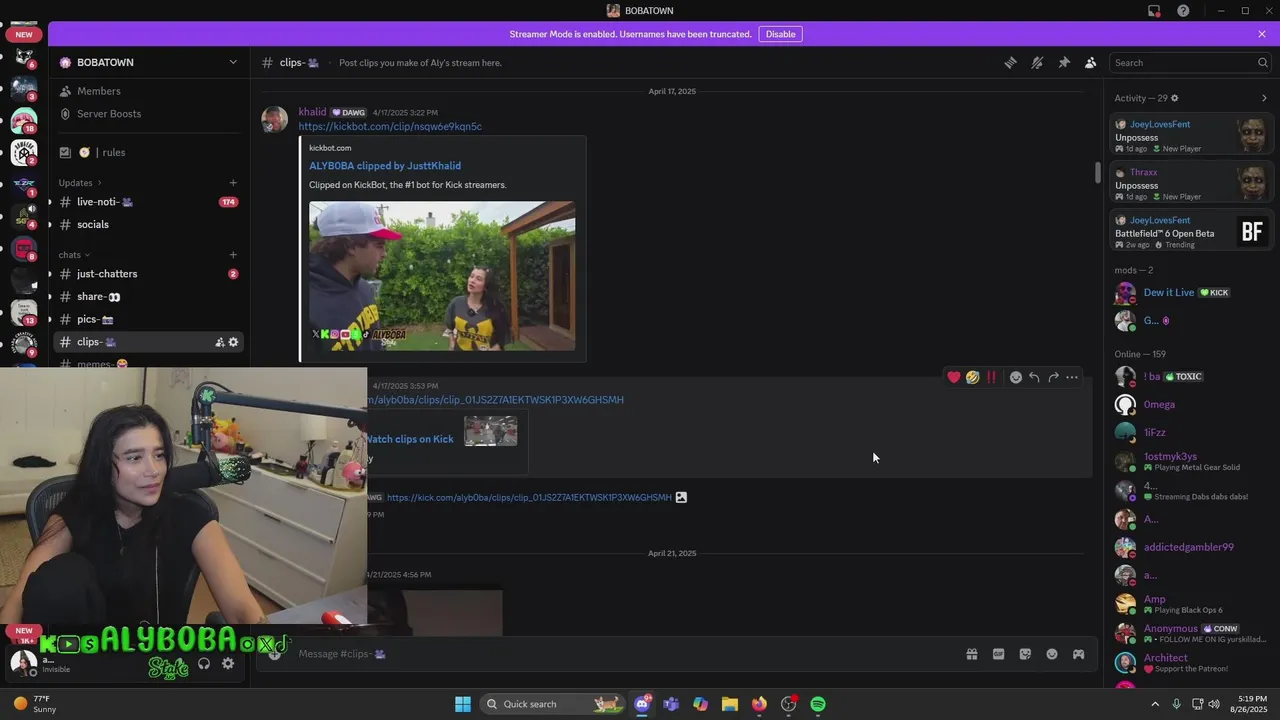The image size is (1280, 720).
Task: Open 'ALYB0BA clipped by JusttKhalid' title link
Action: [x=385, y=166]
